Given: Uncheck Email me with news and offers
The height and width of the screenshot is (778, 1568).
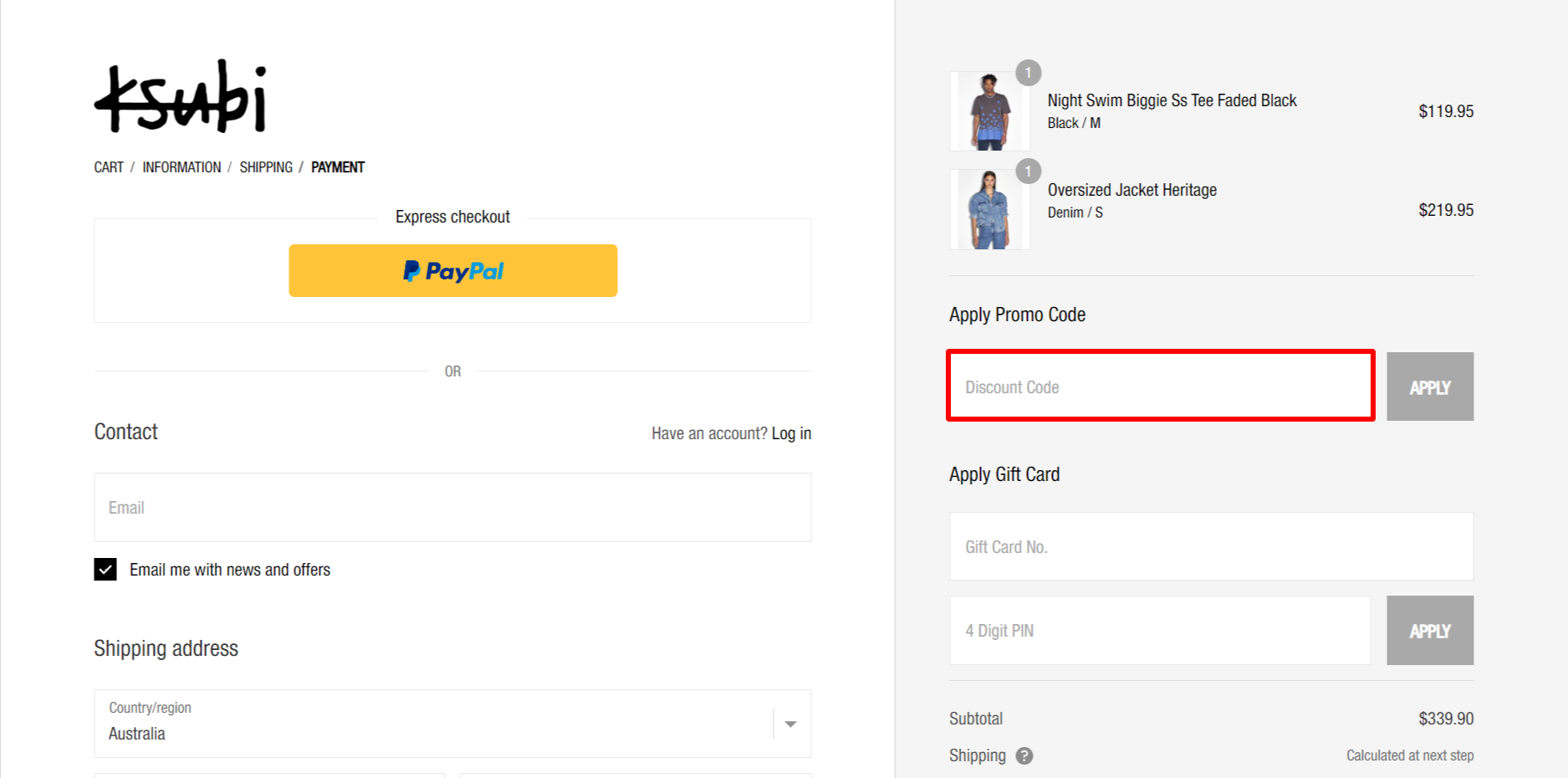Looking at the screenshot, I should coord(105,570).
